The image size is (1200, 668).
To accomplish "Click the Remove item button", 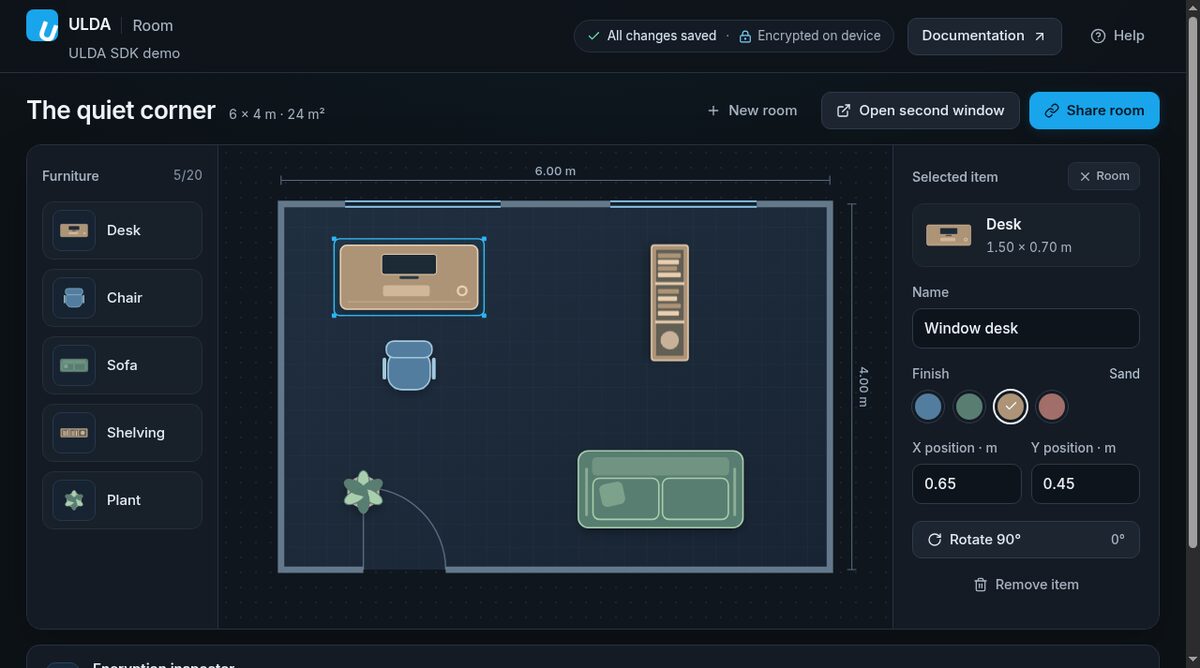I will point(1025,585).
